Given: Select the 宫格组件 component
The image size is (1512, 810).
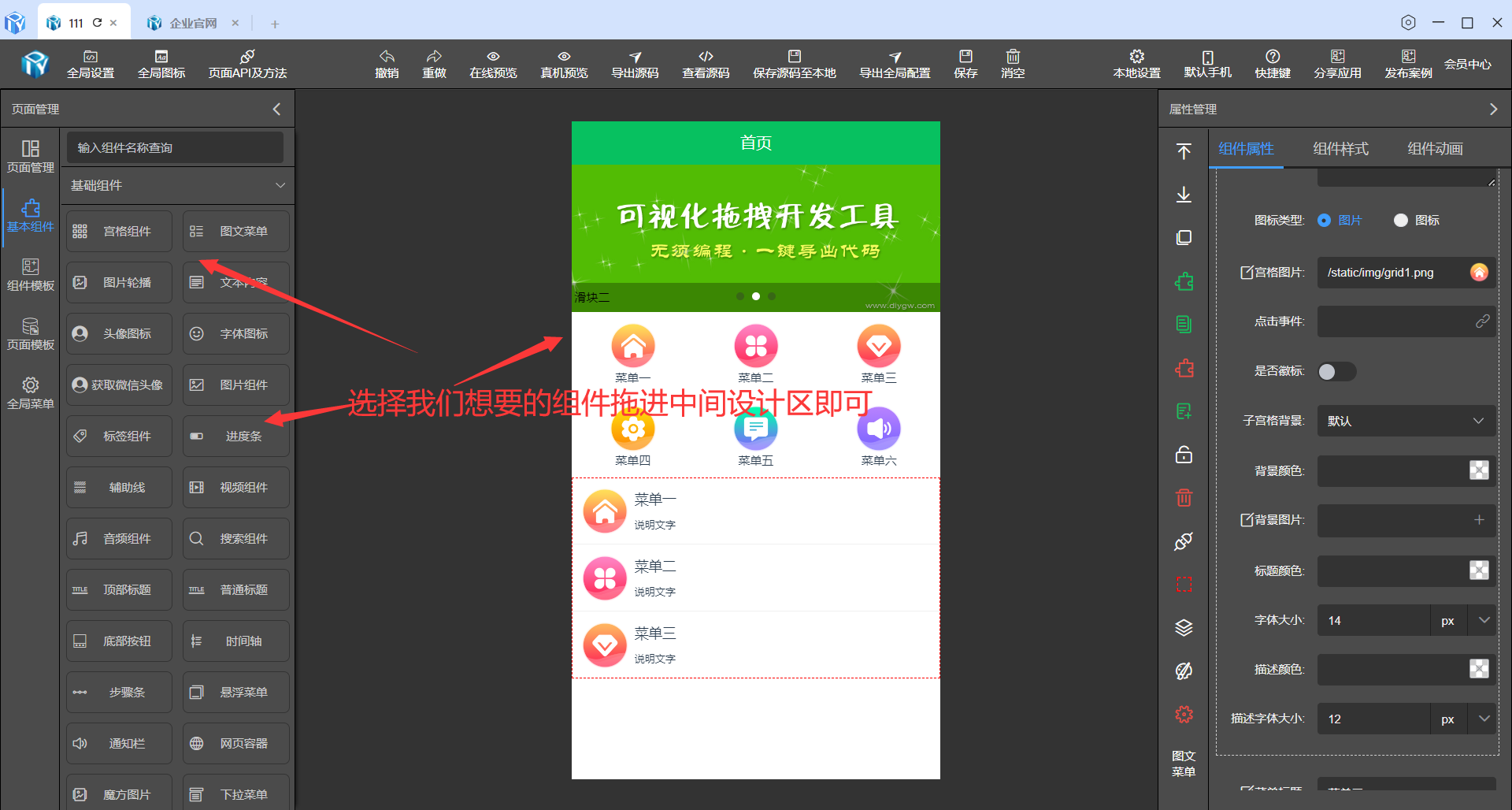Looking at the screenshot, I should (119, 231).
